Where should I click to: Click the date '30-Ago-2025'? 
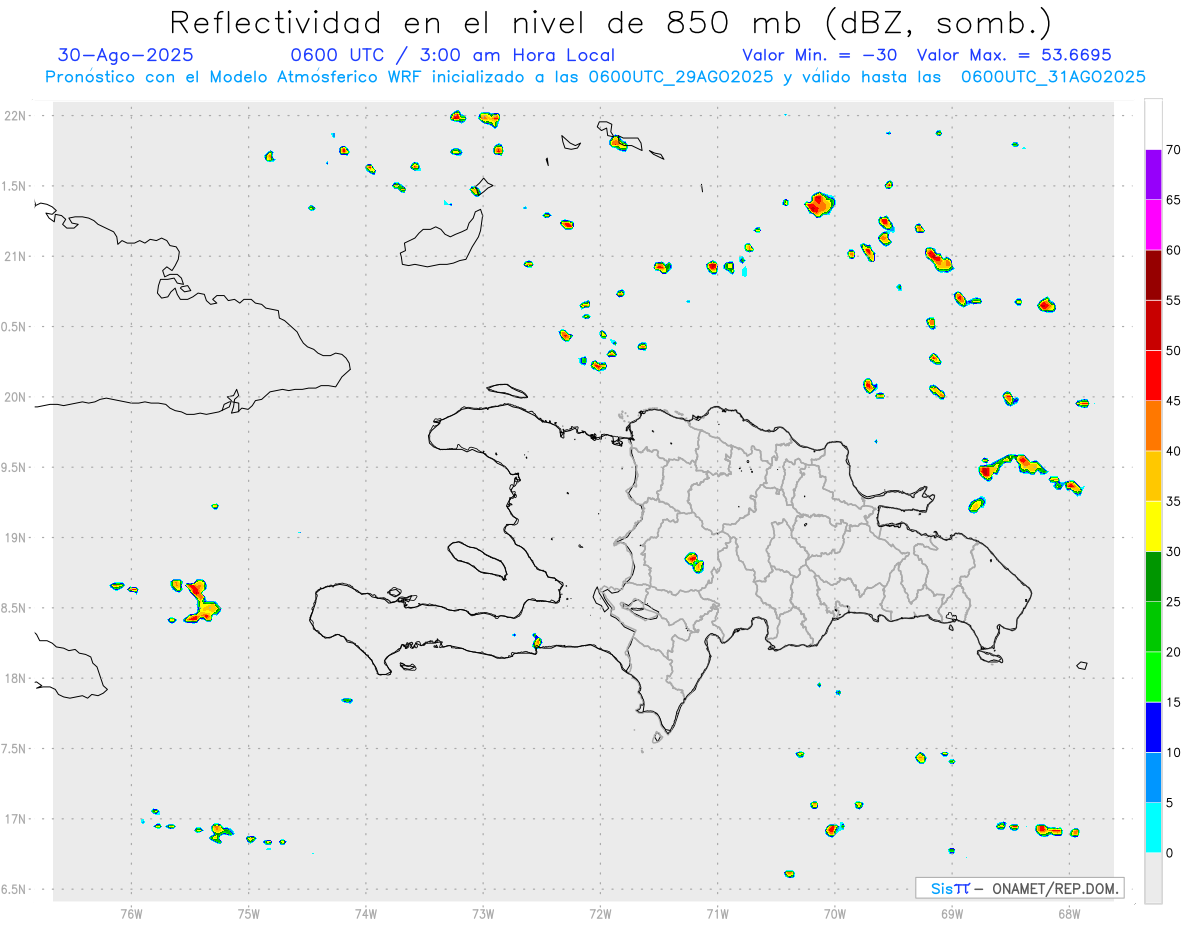tap(126, 55)
